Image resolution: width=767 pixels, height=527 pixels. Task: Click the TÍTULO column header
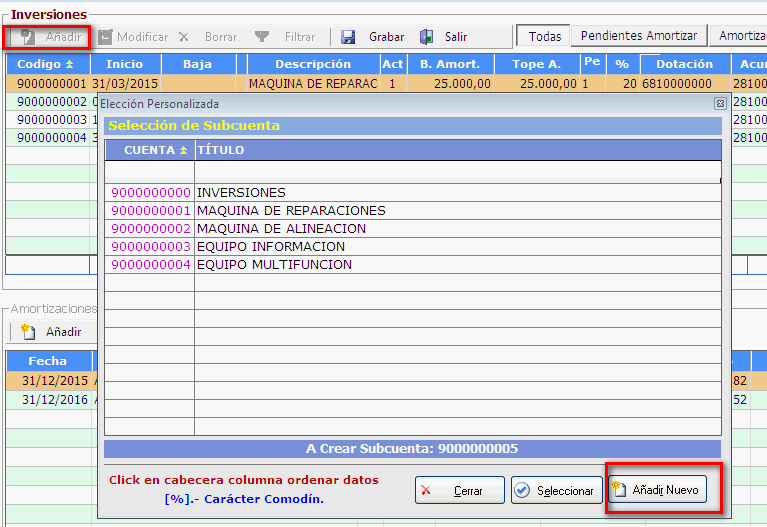(x=457, y=150)
